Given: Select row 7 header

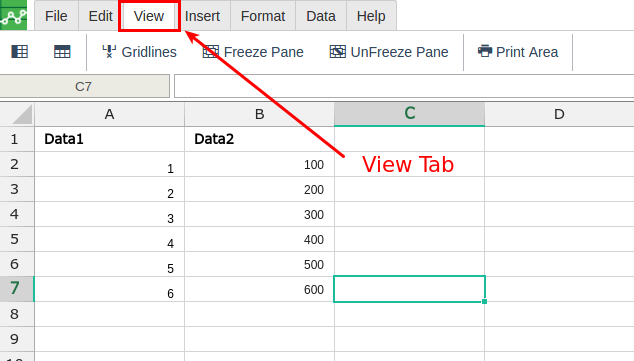Looking at the screenshot, I should tap(17, 289).
